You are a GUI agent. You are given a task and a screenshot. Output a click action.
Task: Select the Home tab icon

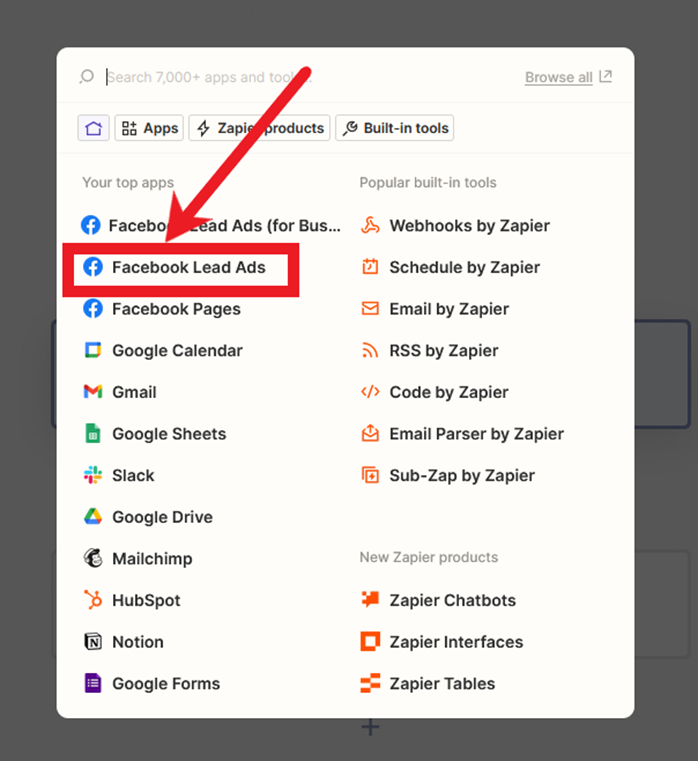(x=94, y=128)
